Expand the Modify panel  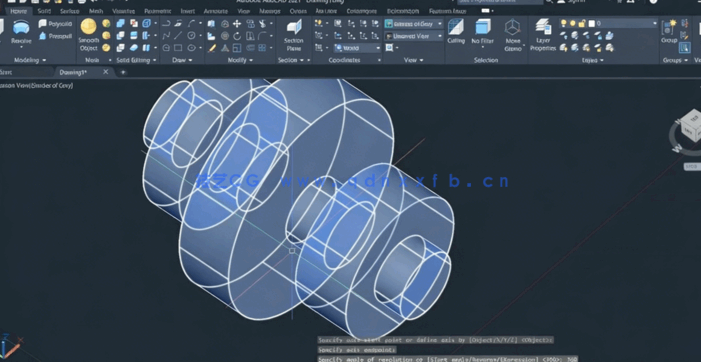[x=240, y=60]
